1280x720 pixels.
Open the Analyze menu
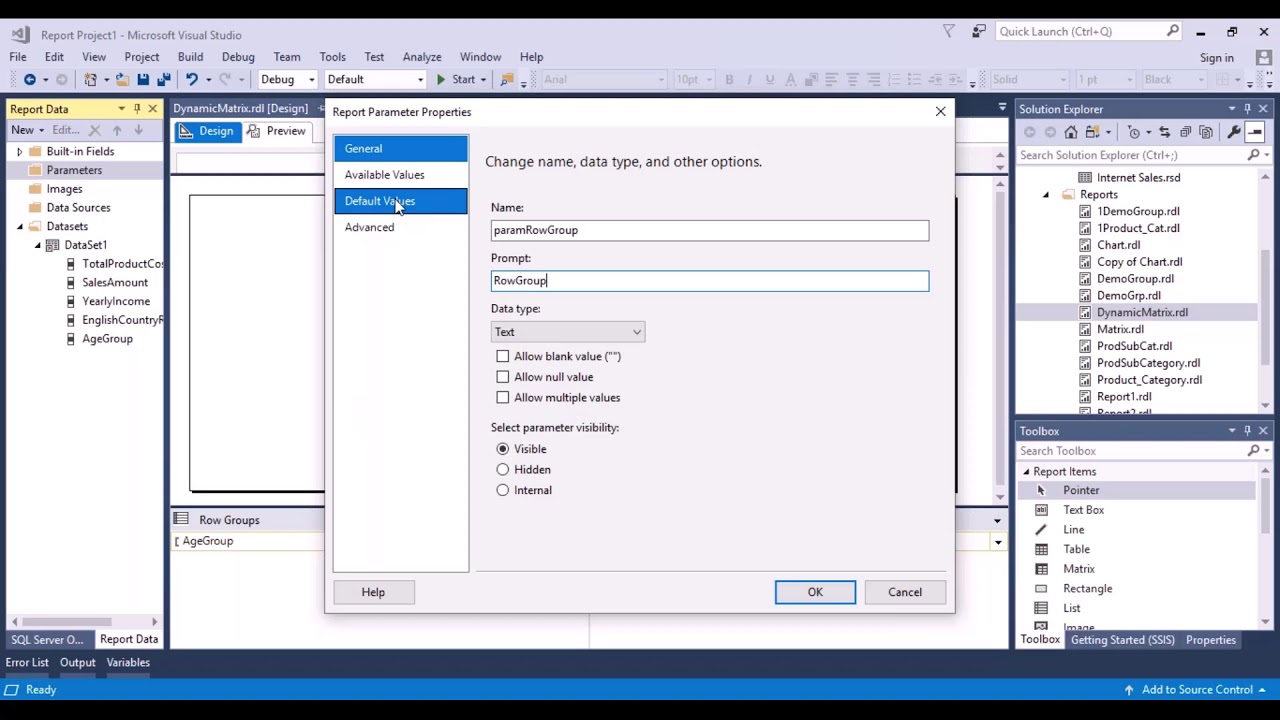(x=422, y=57)
